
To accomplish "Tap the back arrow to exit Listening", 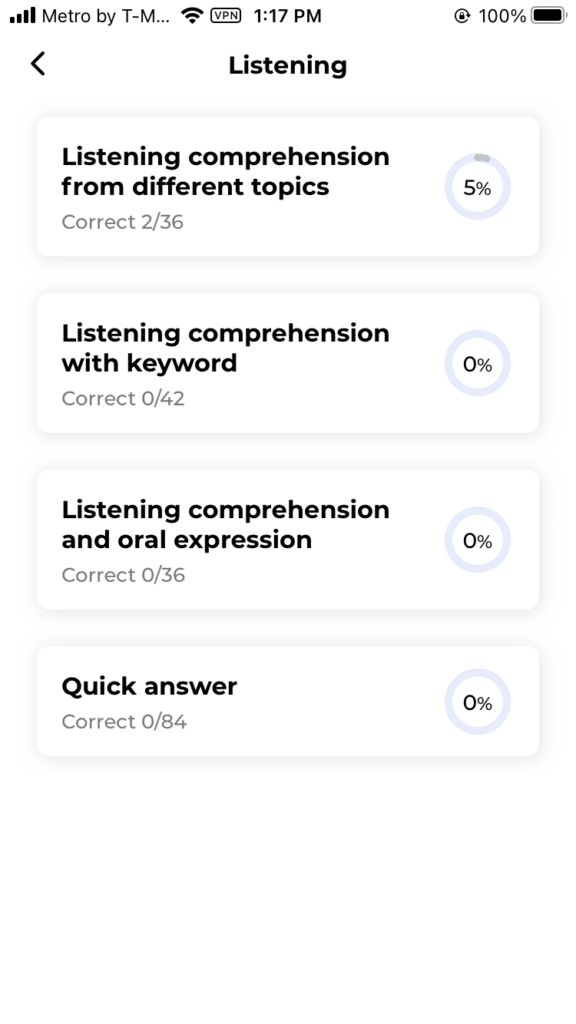I will pos(38,63).
